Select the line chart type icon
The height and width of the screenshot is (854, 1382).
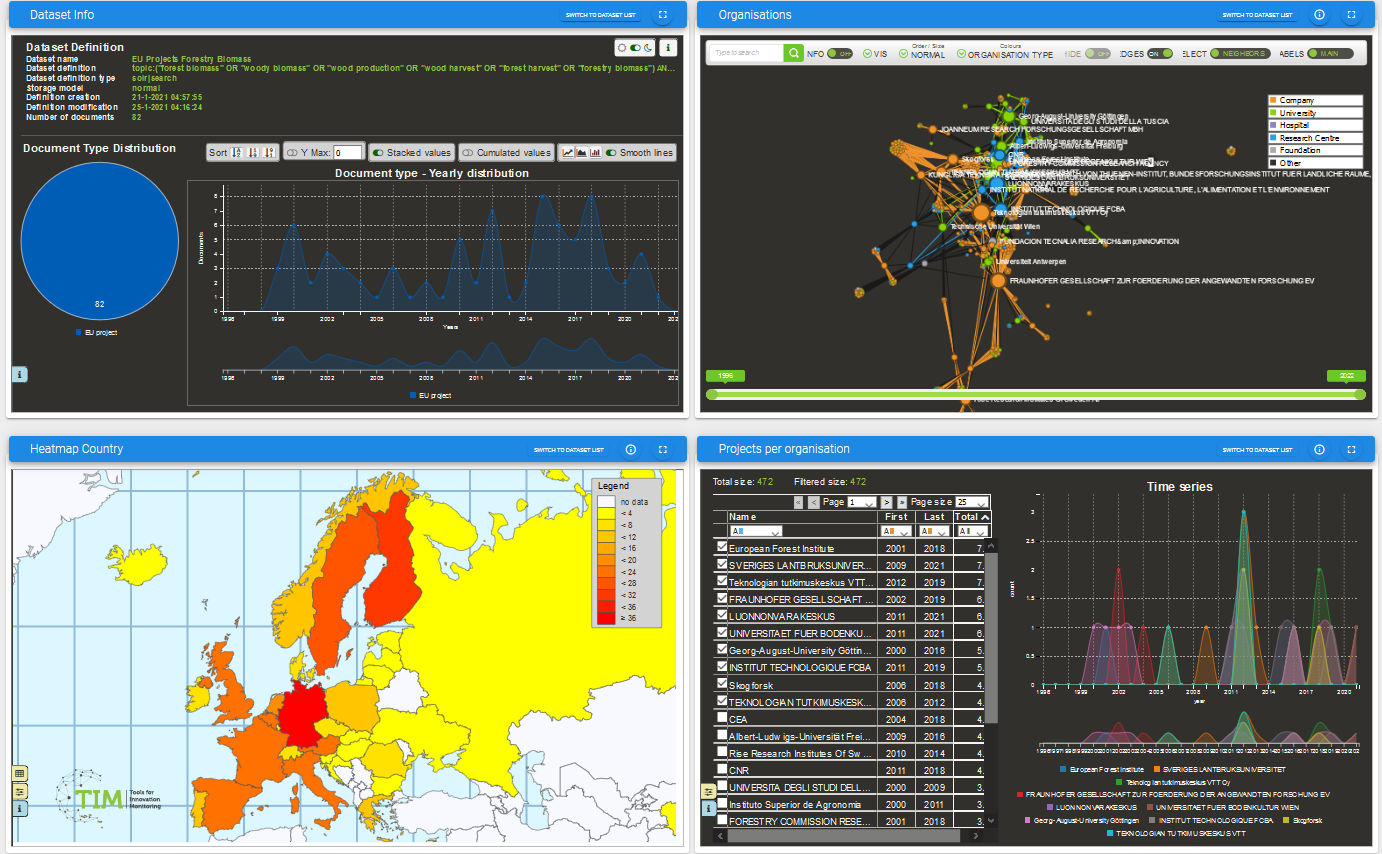pos(568,153)
